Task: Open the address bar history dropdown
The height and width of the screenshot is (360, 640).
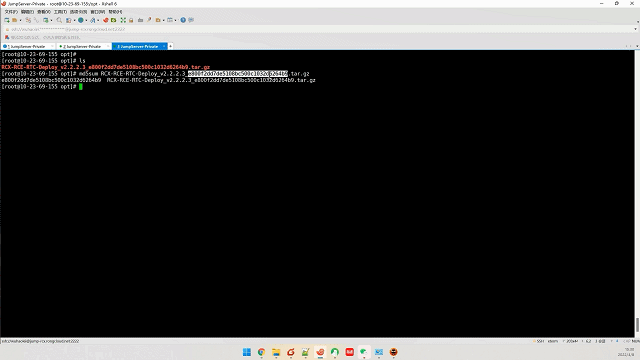Action: (x=635, y=29)
